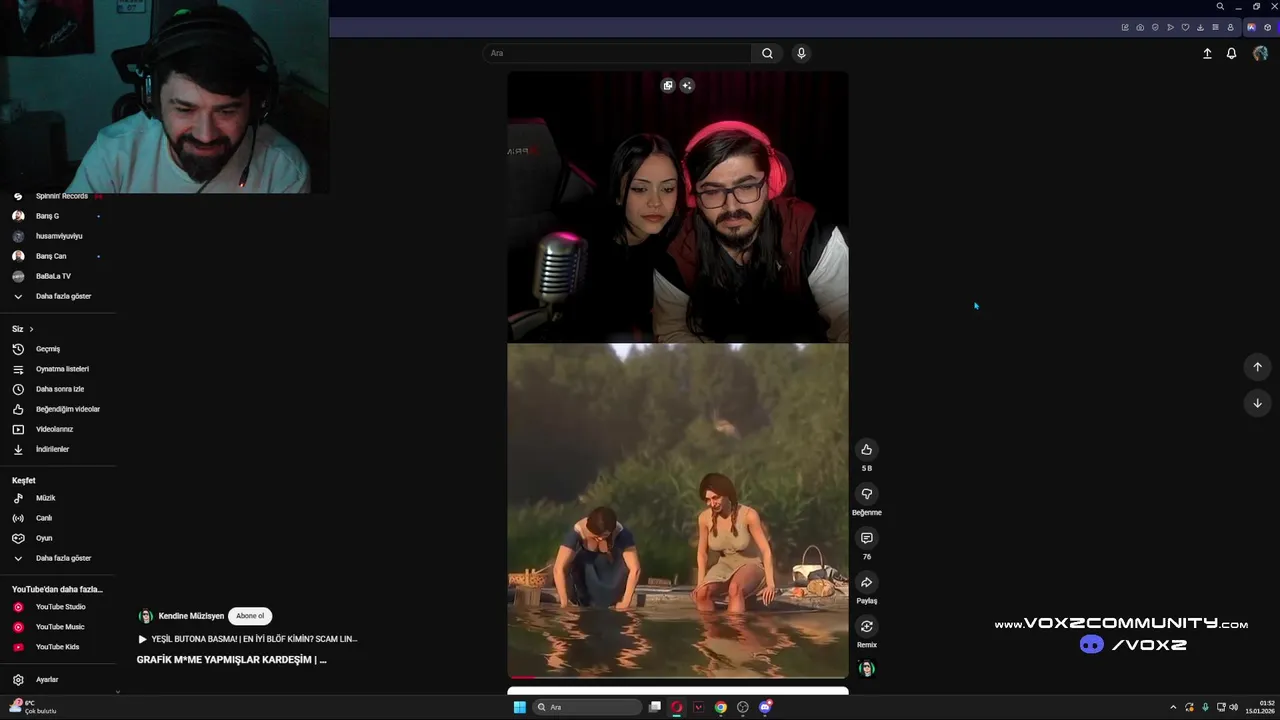Open browser title bar search icon
The width and height of the screenshot is (1280, 720).
click(x=1220, y=7)
